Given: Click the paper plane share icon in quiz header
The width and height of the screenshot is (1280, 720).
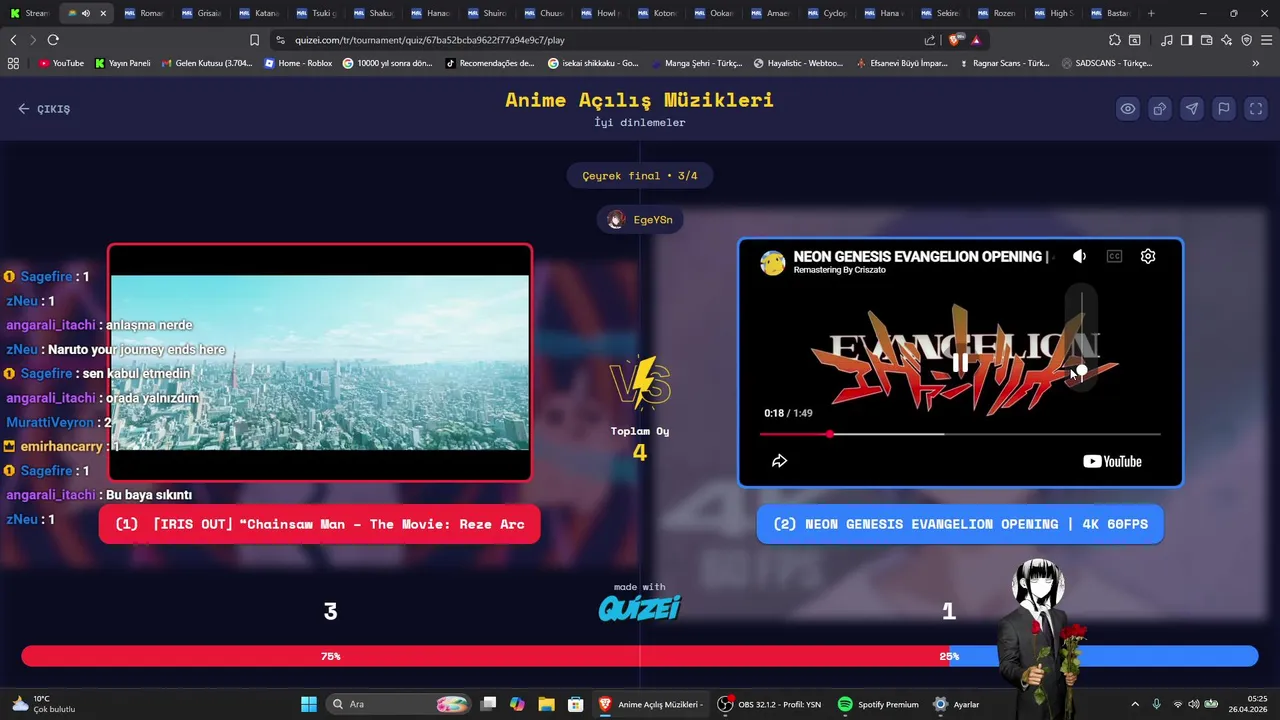Looking at the screenshot, I should point(1192,109).
